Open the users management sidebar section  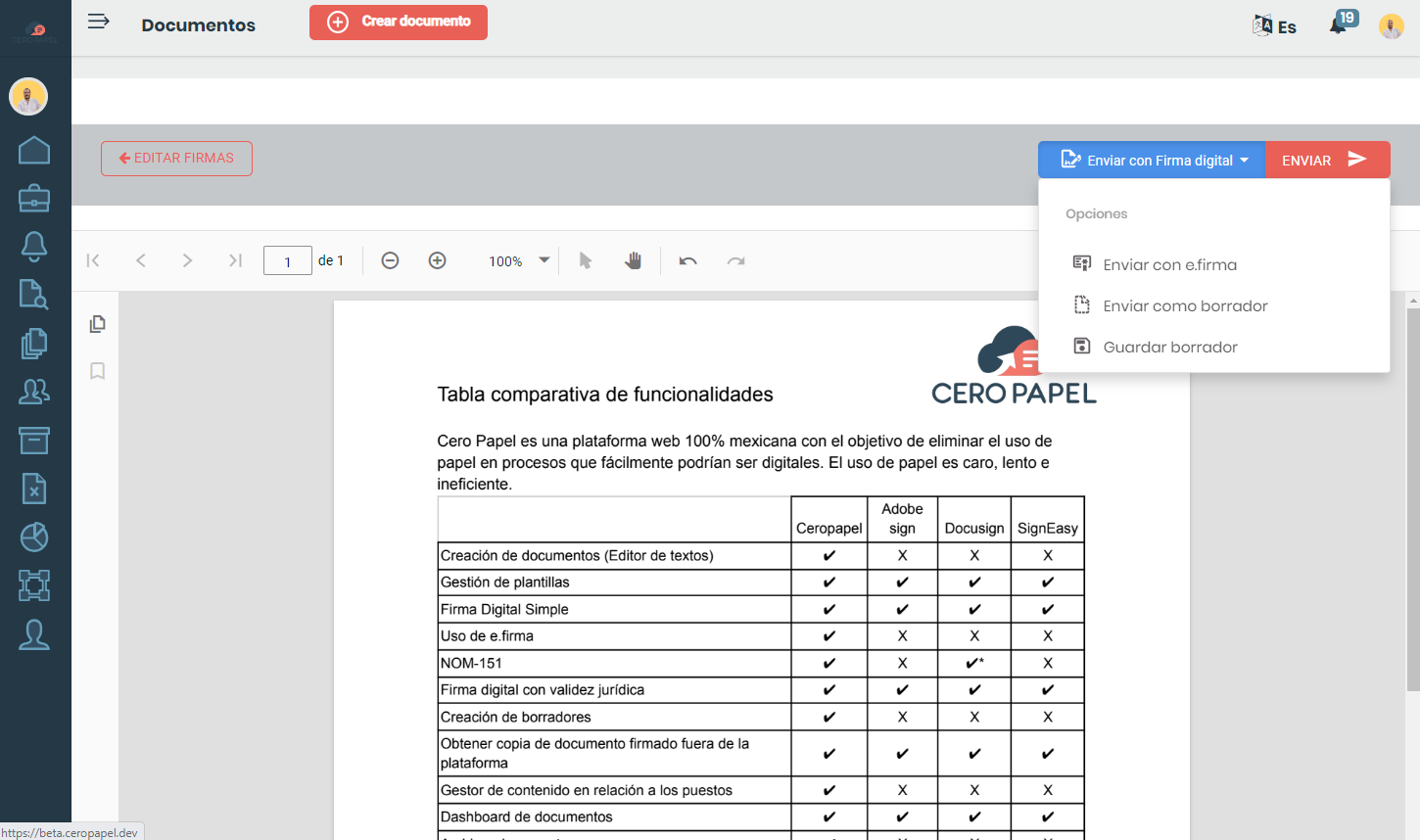coord(33,392)
